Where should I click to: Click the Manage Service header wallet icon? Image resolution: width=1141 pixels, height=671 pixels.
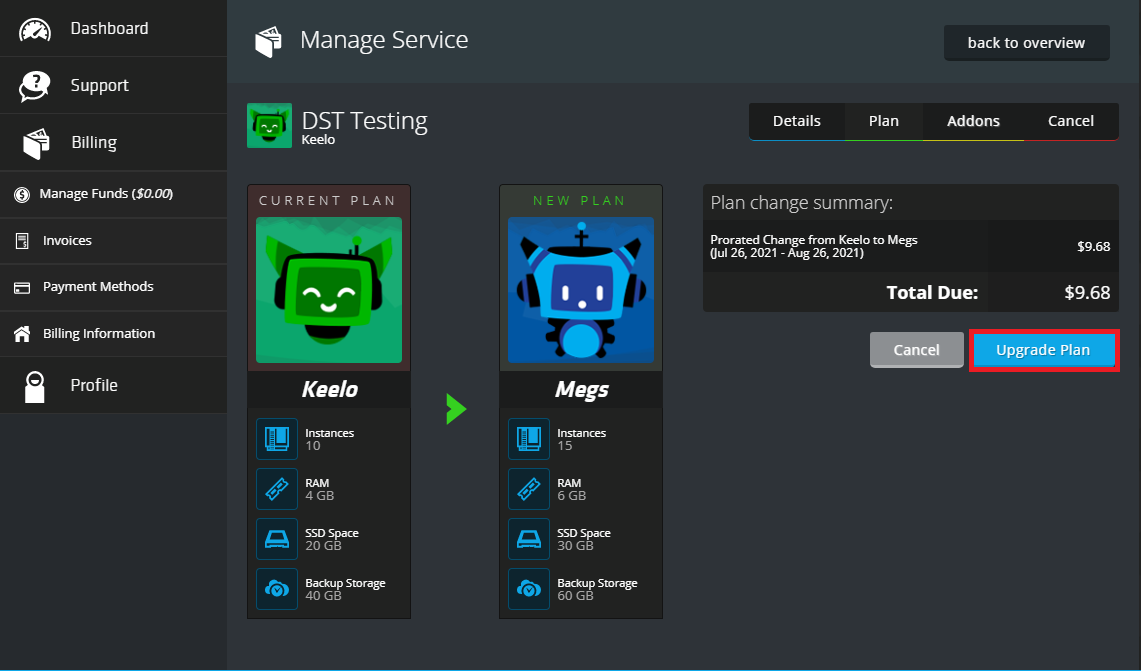pos(269,41)
